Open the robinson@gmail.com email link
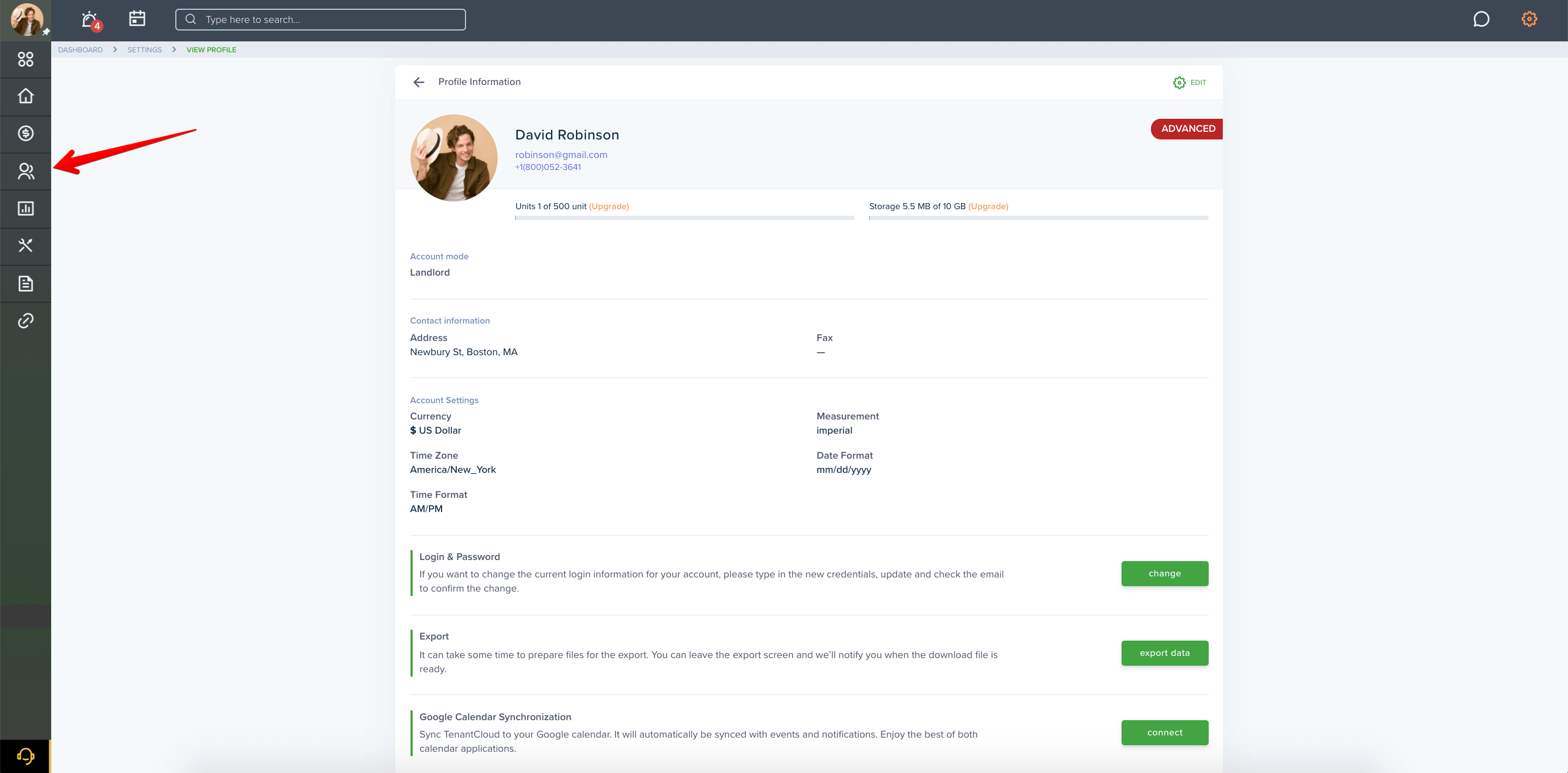This screenshot has width=1568, height=773. pos(561,155)
